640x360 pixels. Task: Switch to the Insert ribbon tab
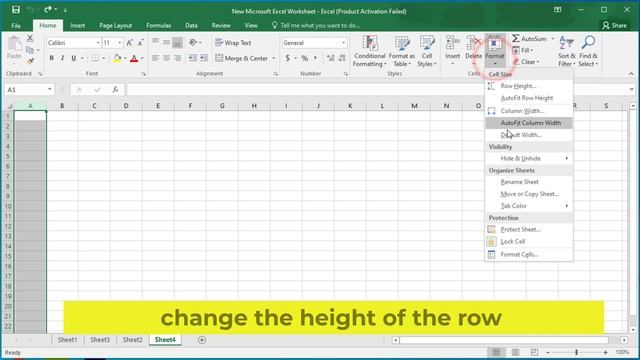(77, 25)
